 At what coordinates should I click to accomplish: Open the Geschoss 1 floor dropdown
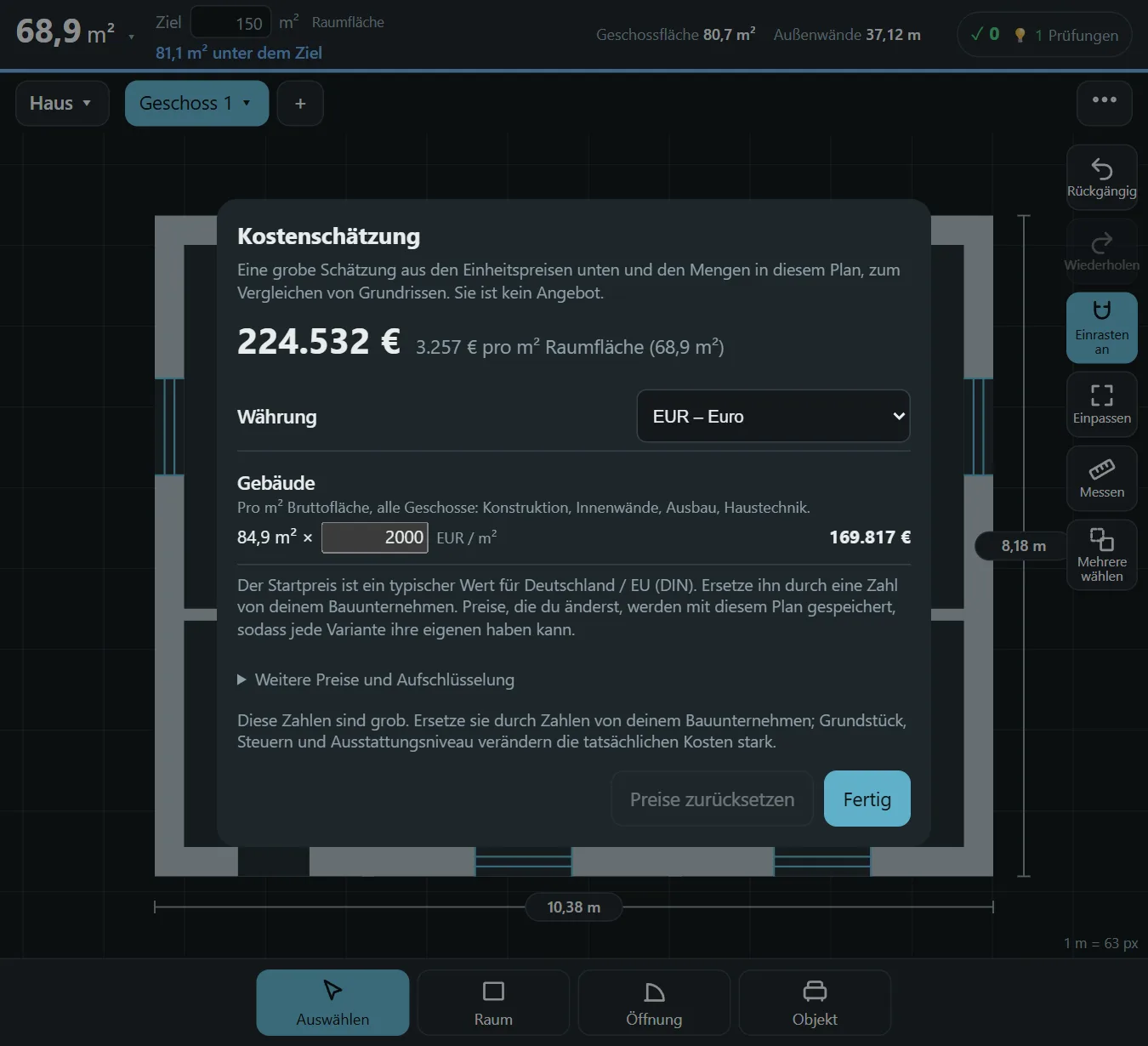(196, 103)
